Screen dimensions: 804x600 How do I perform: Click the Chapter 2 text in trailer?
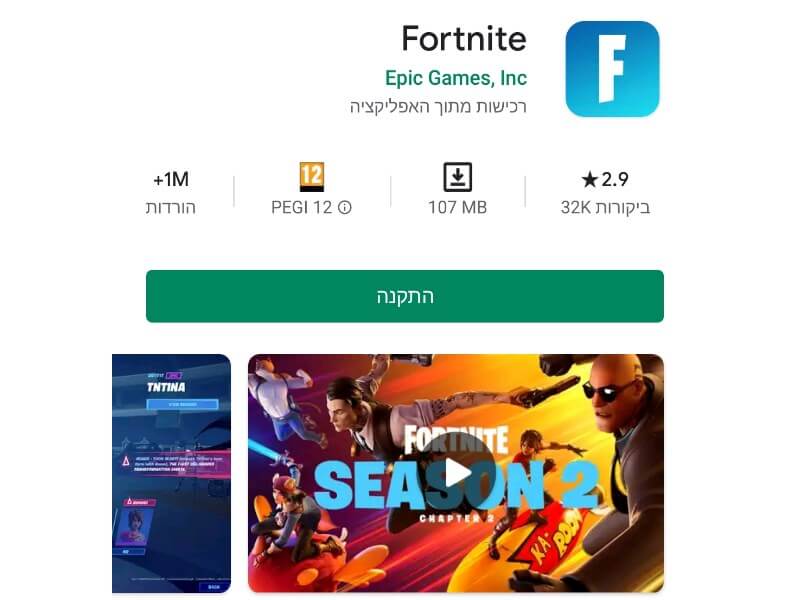coord(456,518)
